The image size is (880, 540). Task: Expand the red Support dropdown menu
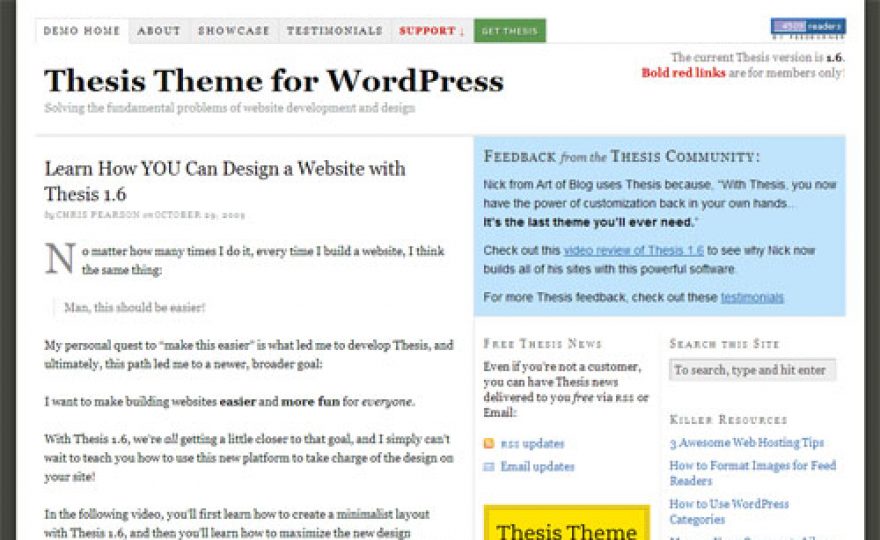tap(432, 31)
